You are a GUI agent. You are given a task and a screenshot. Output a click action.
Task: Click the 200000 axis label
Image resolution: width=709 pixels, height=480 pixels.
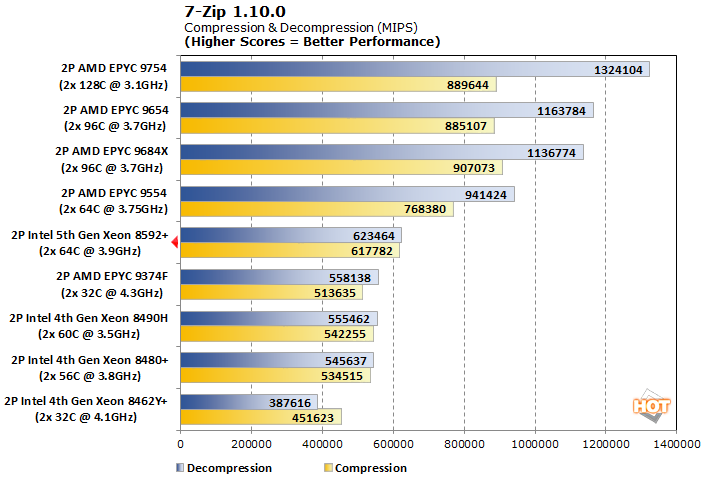click(x=251, y=444)
